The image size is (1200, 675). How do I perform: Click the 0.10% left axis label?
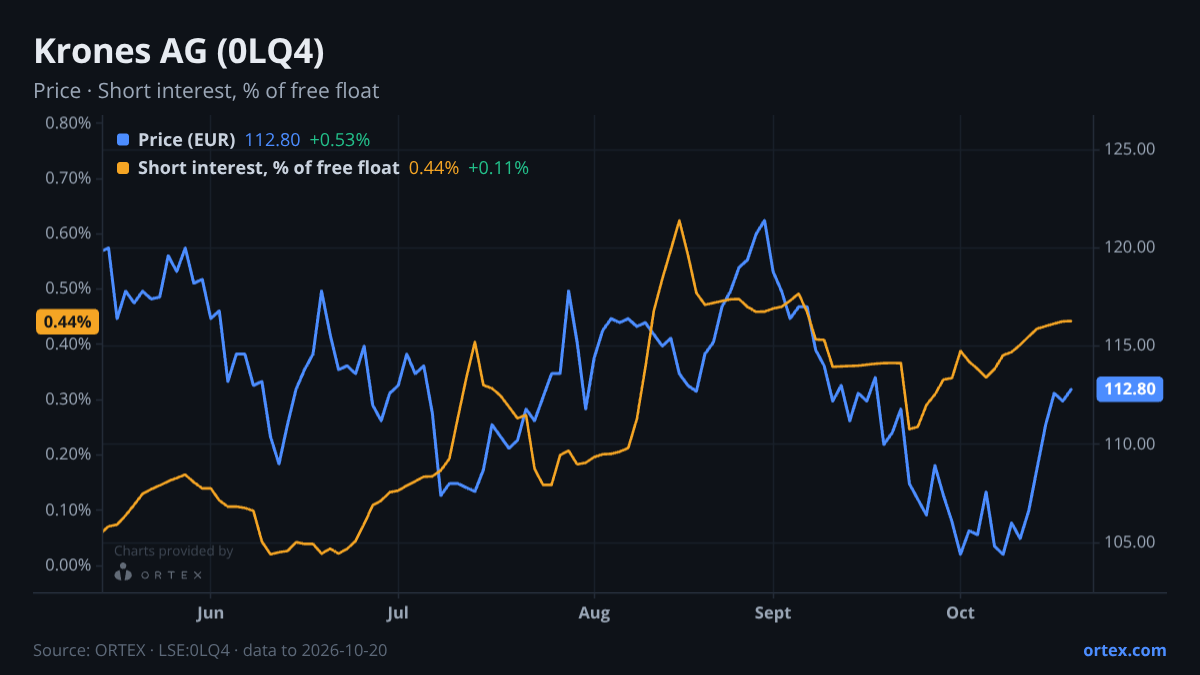(x=68, y=510)
